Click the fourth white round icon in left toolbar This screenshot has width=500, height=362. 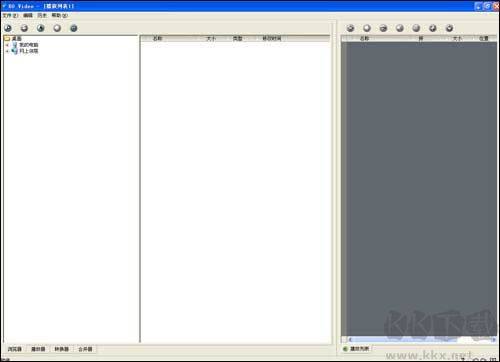(x=57, y=28)
